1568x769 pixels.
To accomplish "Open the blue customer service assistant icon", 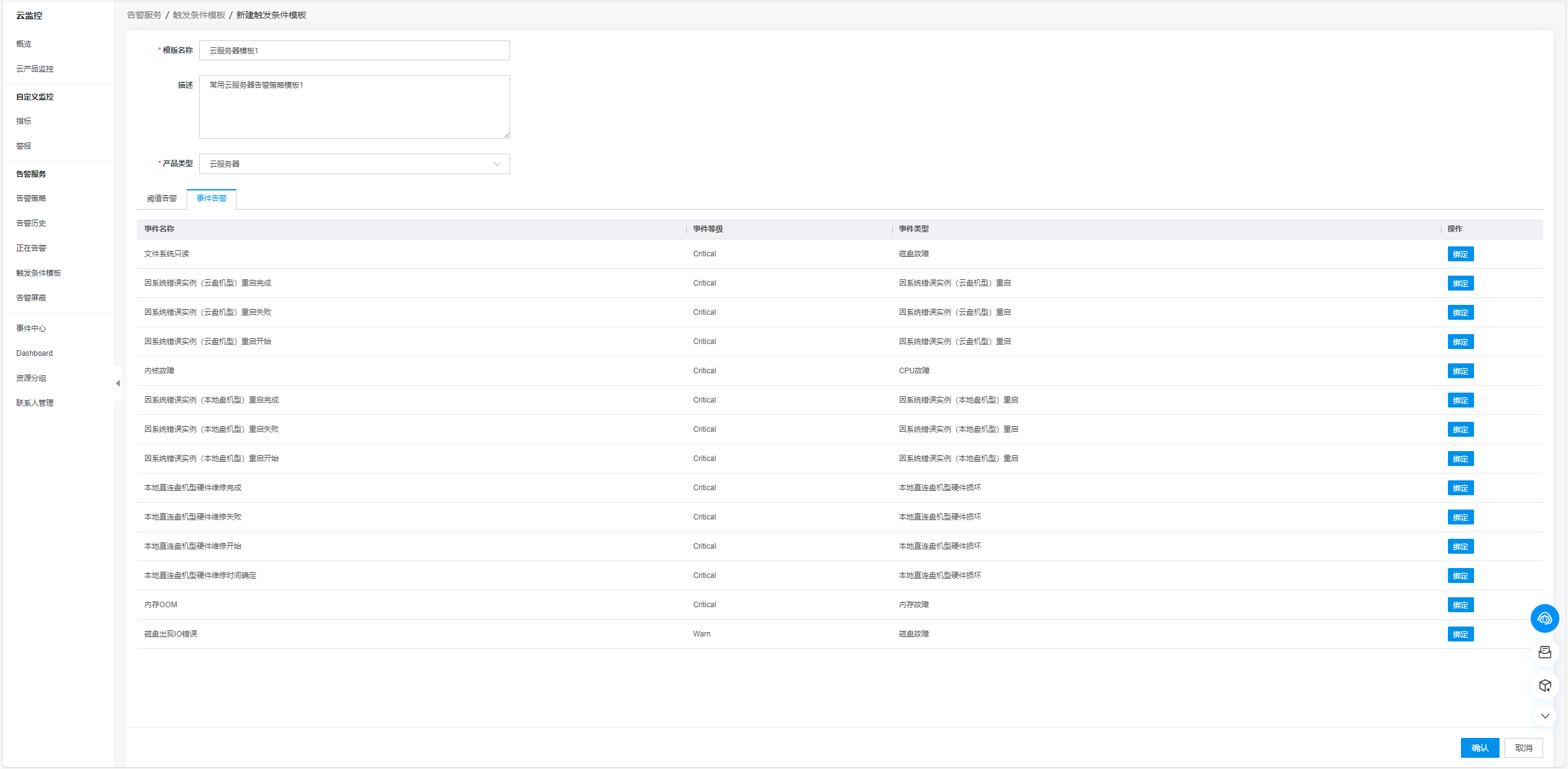I will 1544,618.
